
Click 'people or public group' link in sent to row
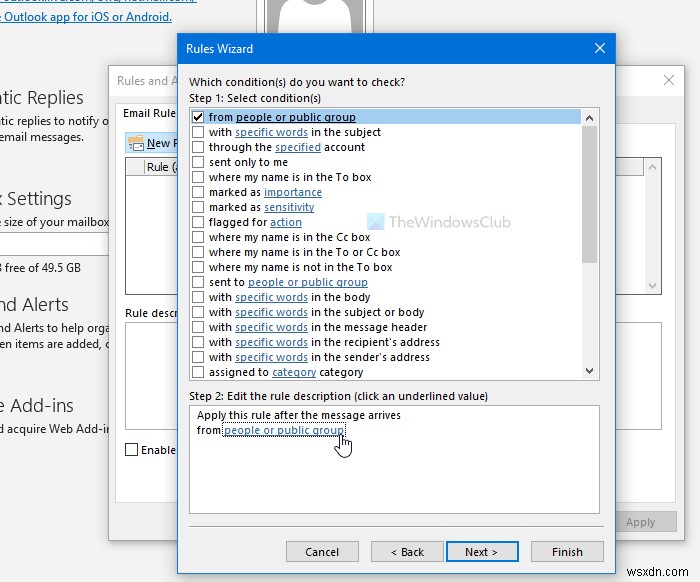click(308, 282)
